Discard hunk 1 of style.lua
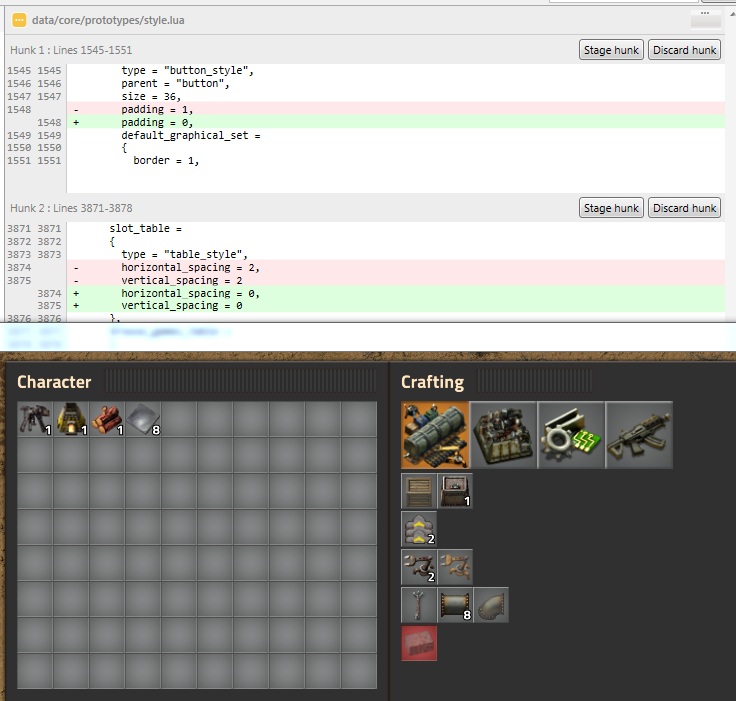 [x=684, y=50]
